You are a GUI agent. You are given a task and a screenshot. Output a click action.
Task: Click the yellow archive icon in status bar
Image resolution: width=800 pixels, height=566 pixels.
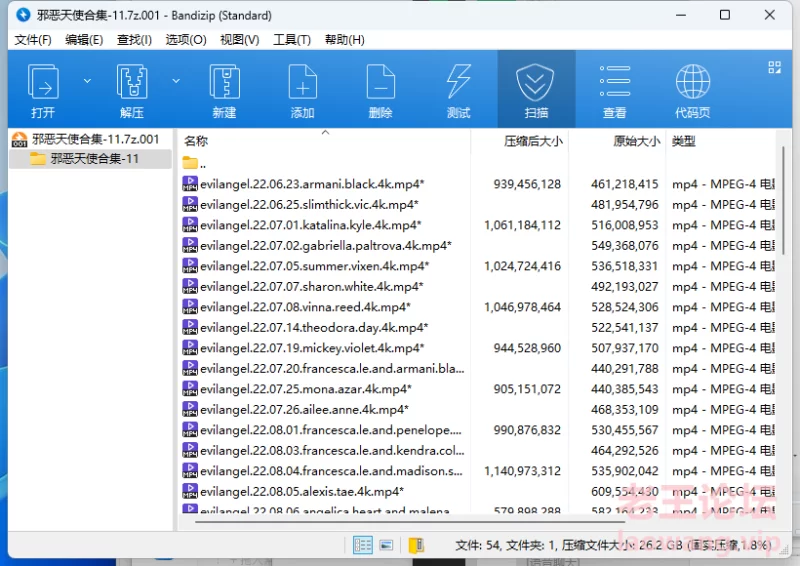416,545
